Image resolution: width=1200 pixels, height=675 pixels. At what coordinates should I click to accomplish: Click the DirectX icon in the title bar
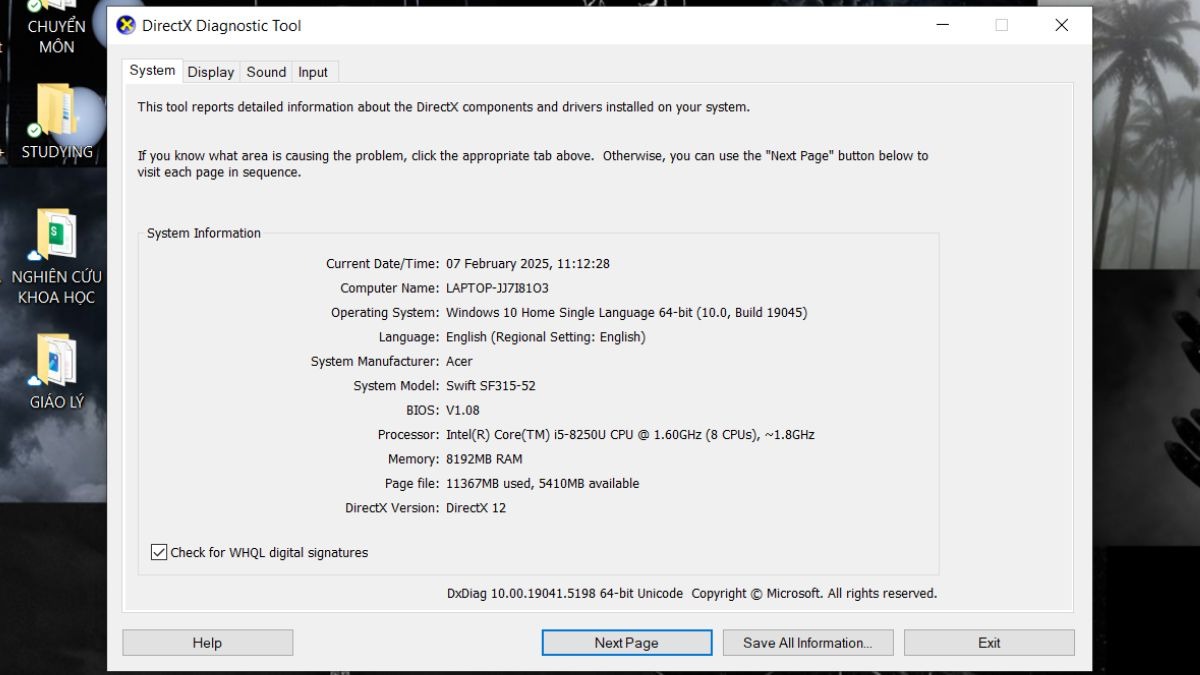(x=126, y=25)
